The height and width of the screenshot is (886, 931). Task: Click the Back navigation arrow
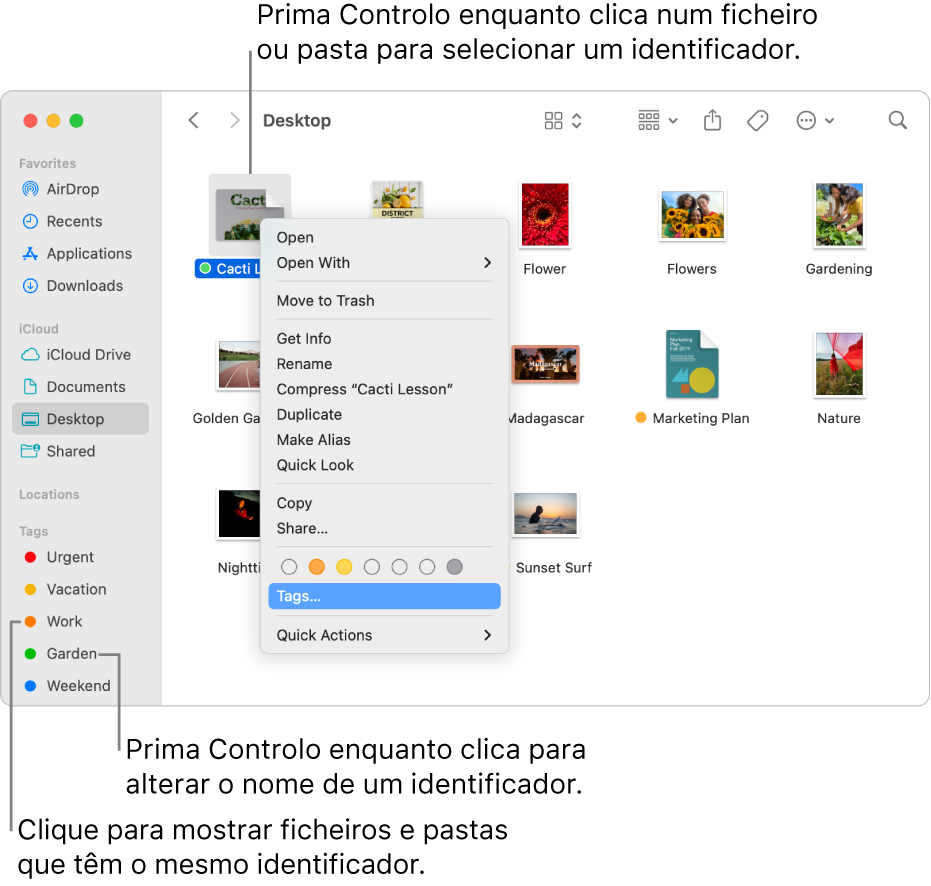(194, 121)
